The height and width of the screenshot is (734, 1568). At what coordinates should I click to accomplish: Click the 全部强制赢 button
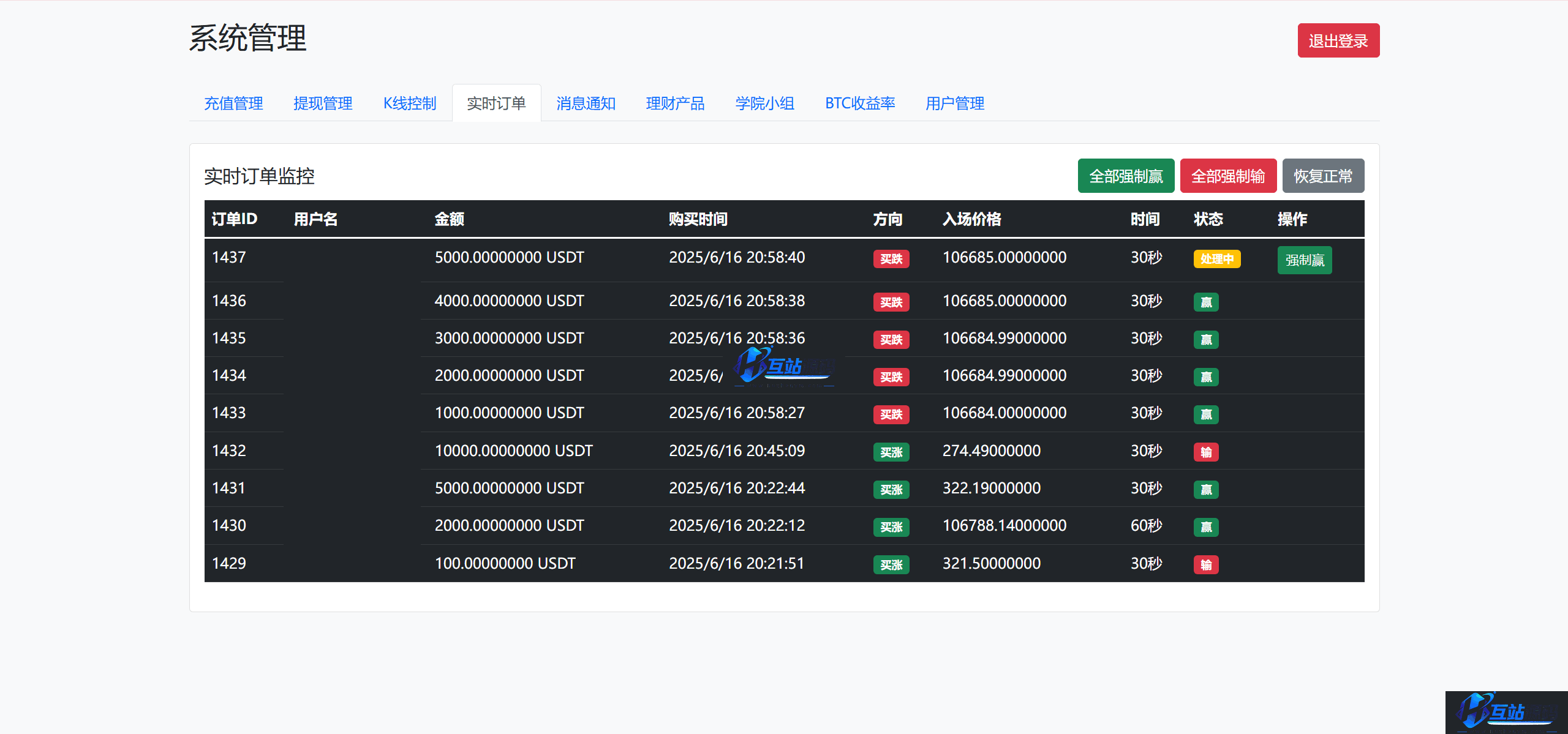(1126, 176)
